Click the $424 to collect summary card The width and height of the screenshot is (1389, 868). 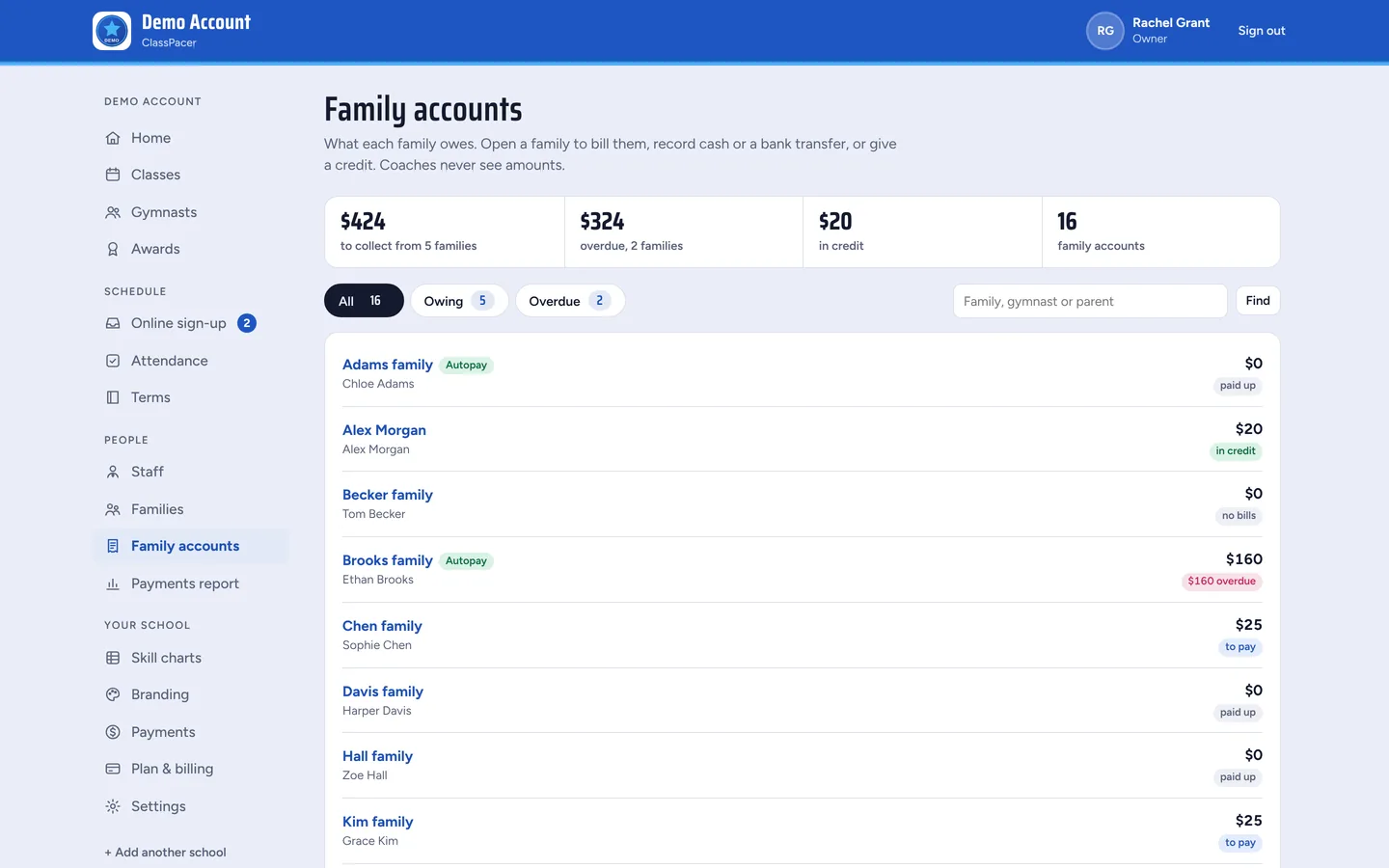(x=445, y=232)
